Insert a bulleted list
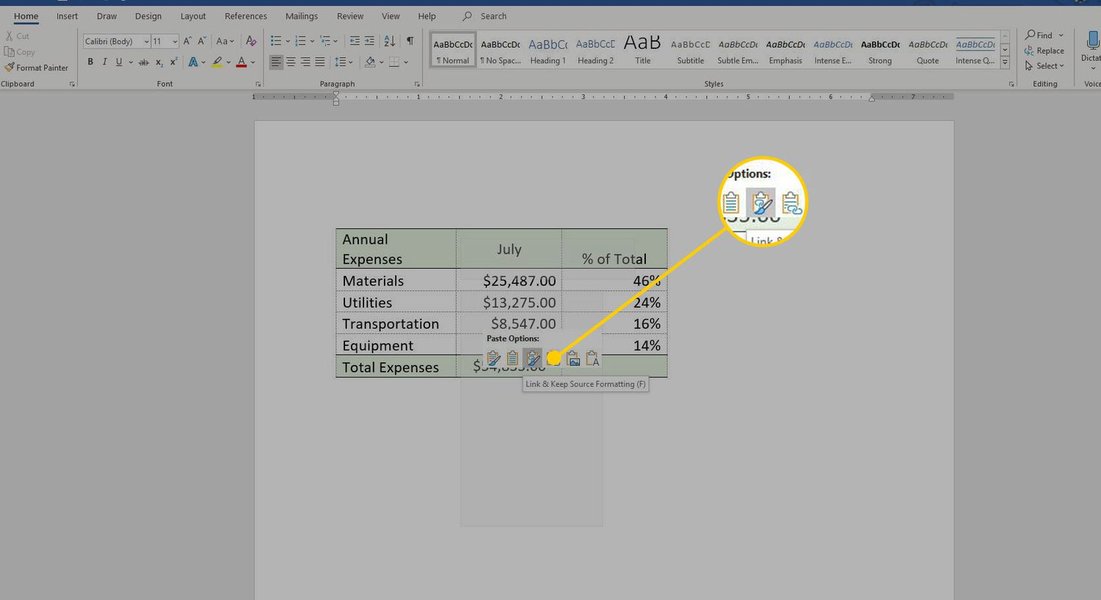This screenshot has height=600, width=1101. [x=276, y=41]
